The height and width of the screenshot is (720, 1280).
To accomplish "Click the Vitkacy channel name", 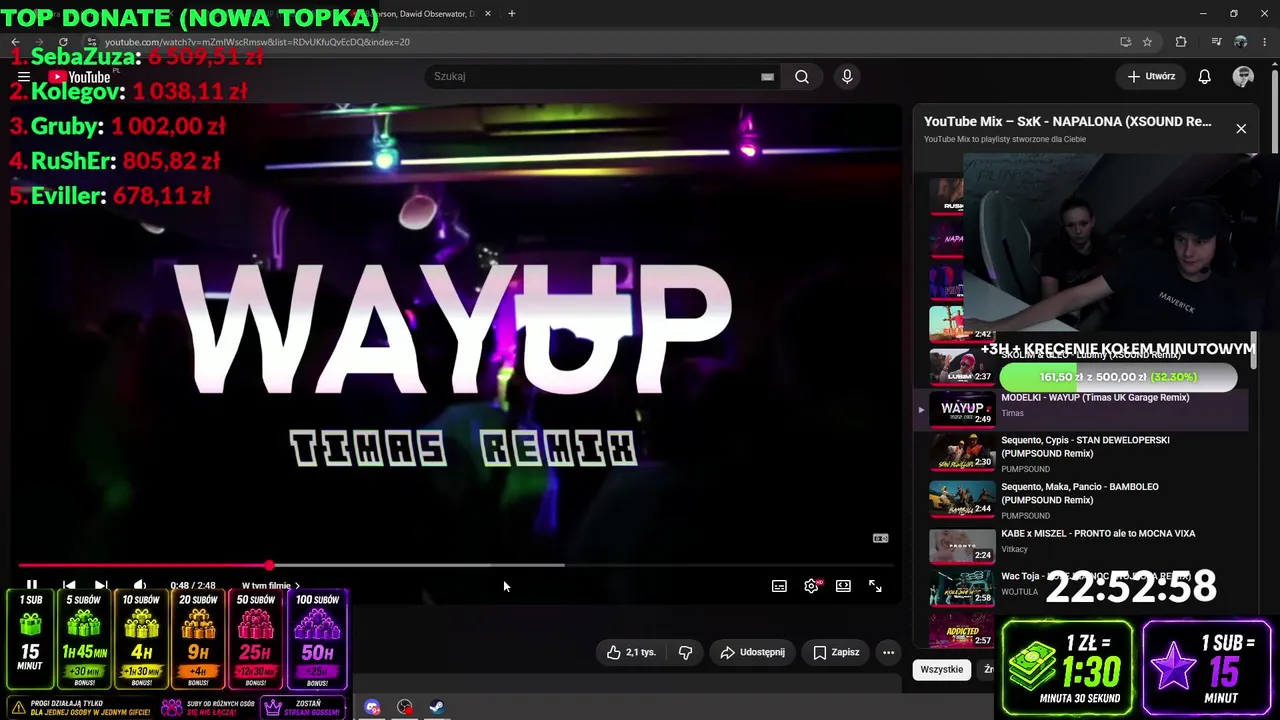I will point(1015,549).
